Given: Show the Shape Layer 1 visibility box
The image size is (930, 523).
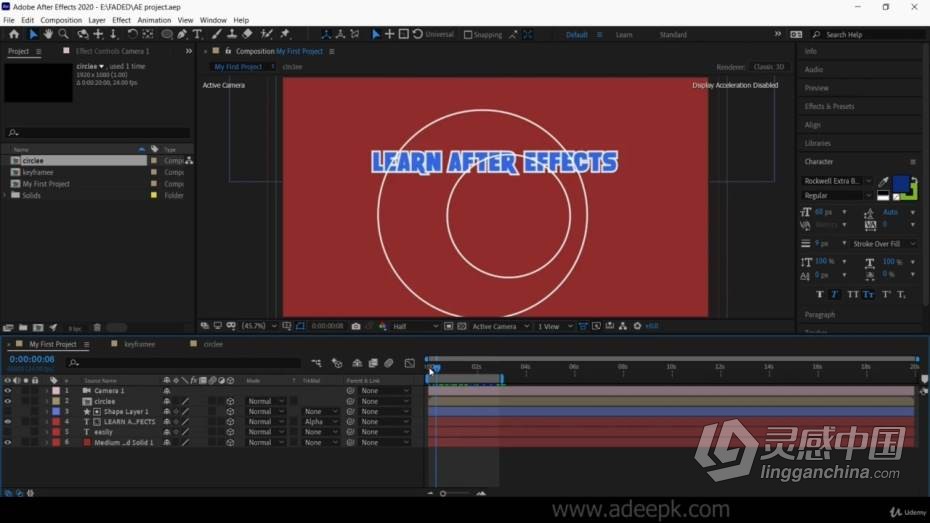Looking at the screenshot, I should pyautogui.click(x=7, y=412).
